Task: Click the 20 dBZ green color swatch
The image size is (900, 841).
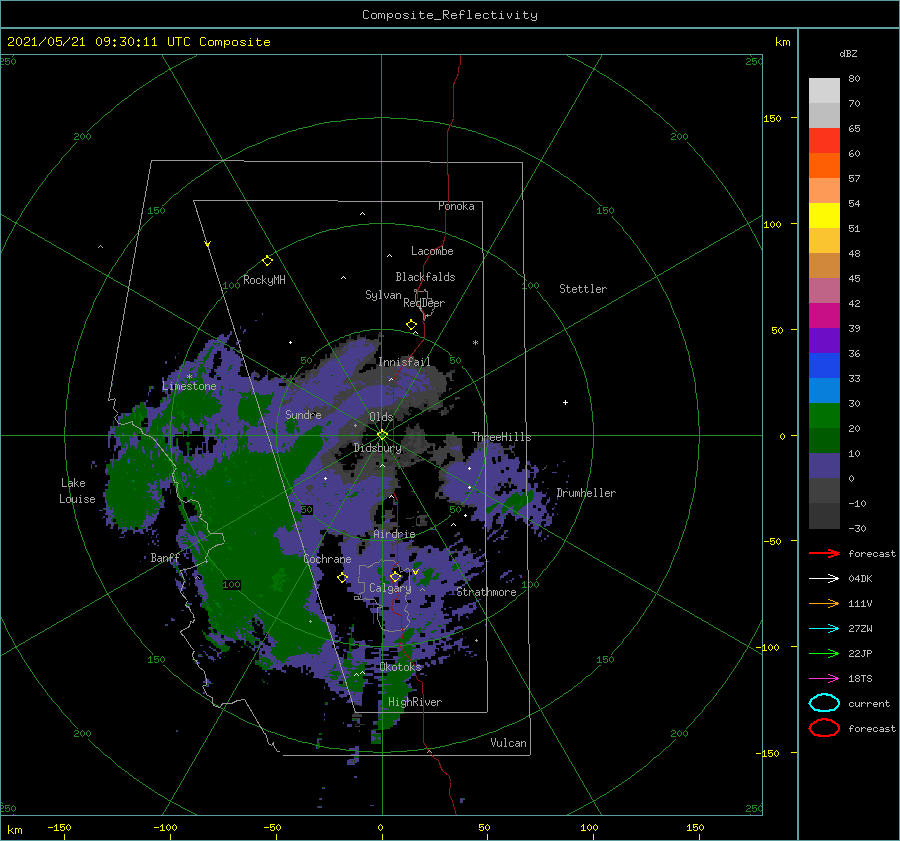Action: 824,415
